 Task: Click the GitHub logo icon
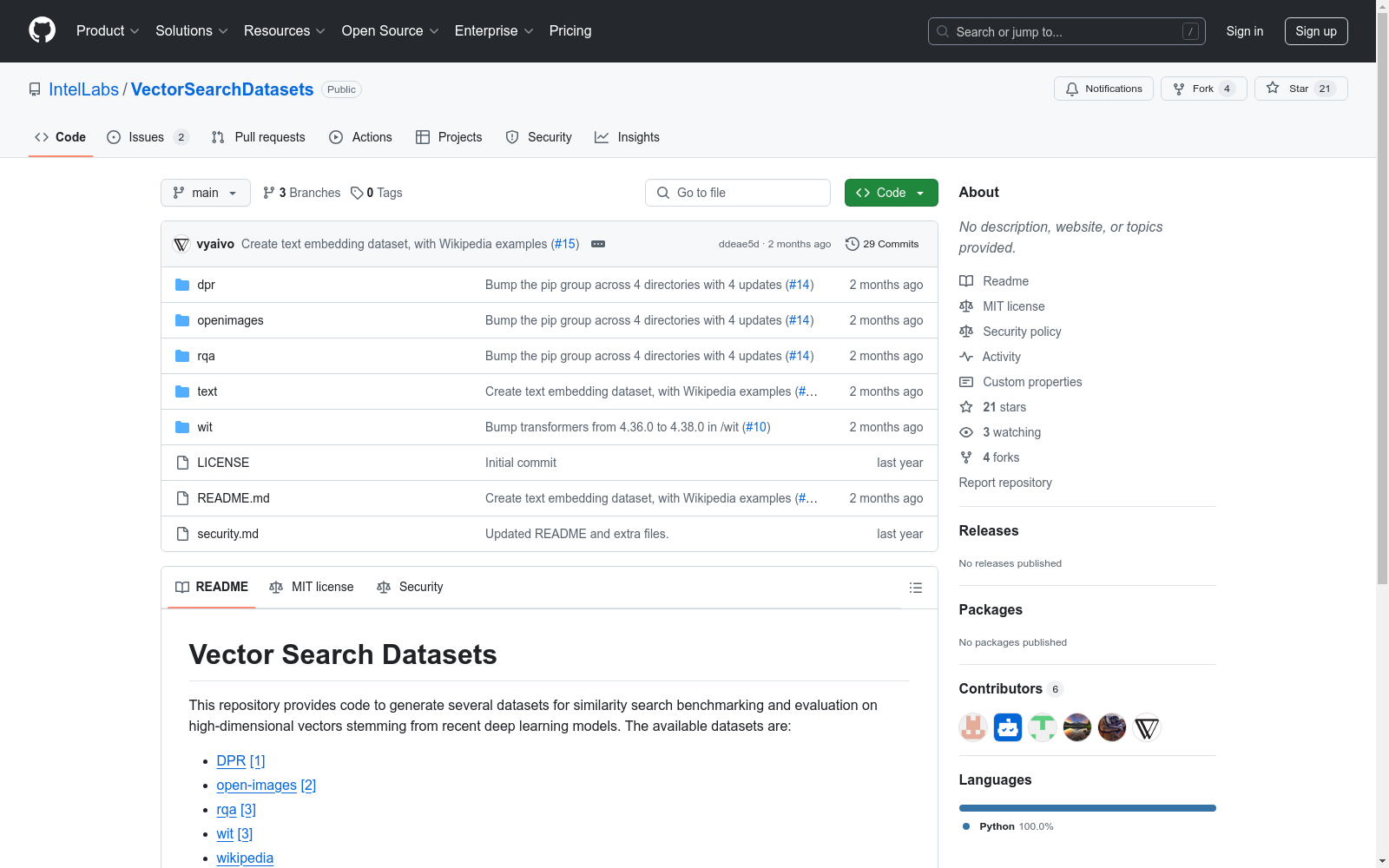(x=42, y=30)
